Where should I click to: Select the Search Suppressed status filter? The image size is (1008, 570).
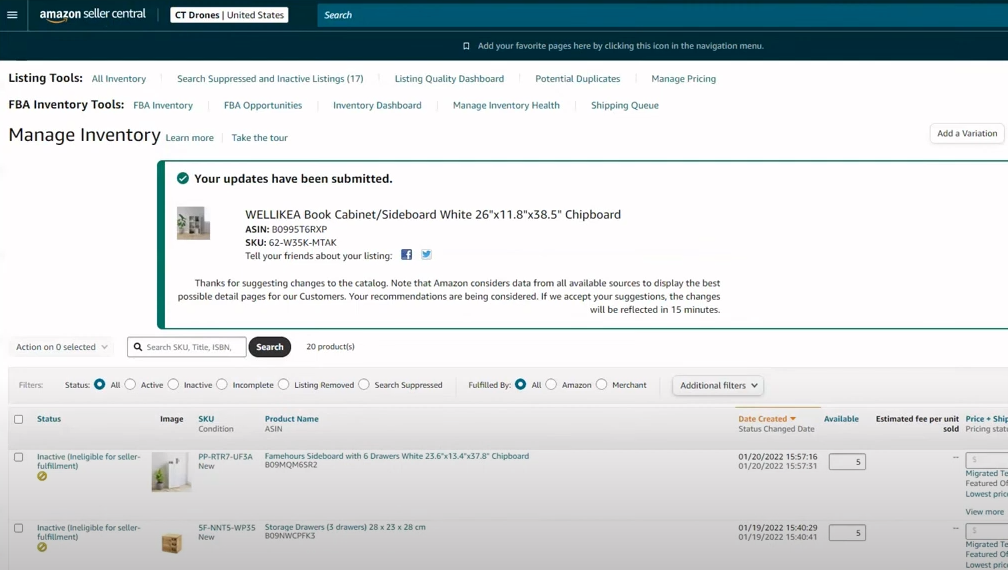(364, 385)
